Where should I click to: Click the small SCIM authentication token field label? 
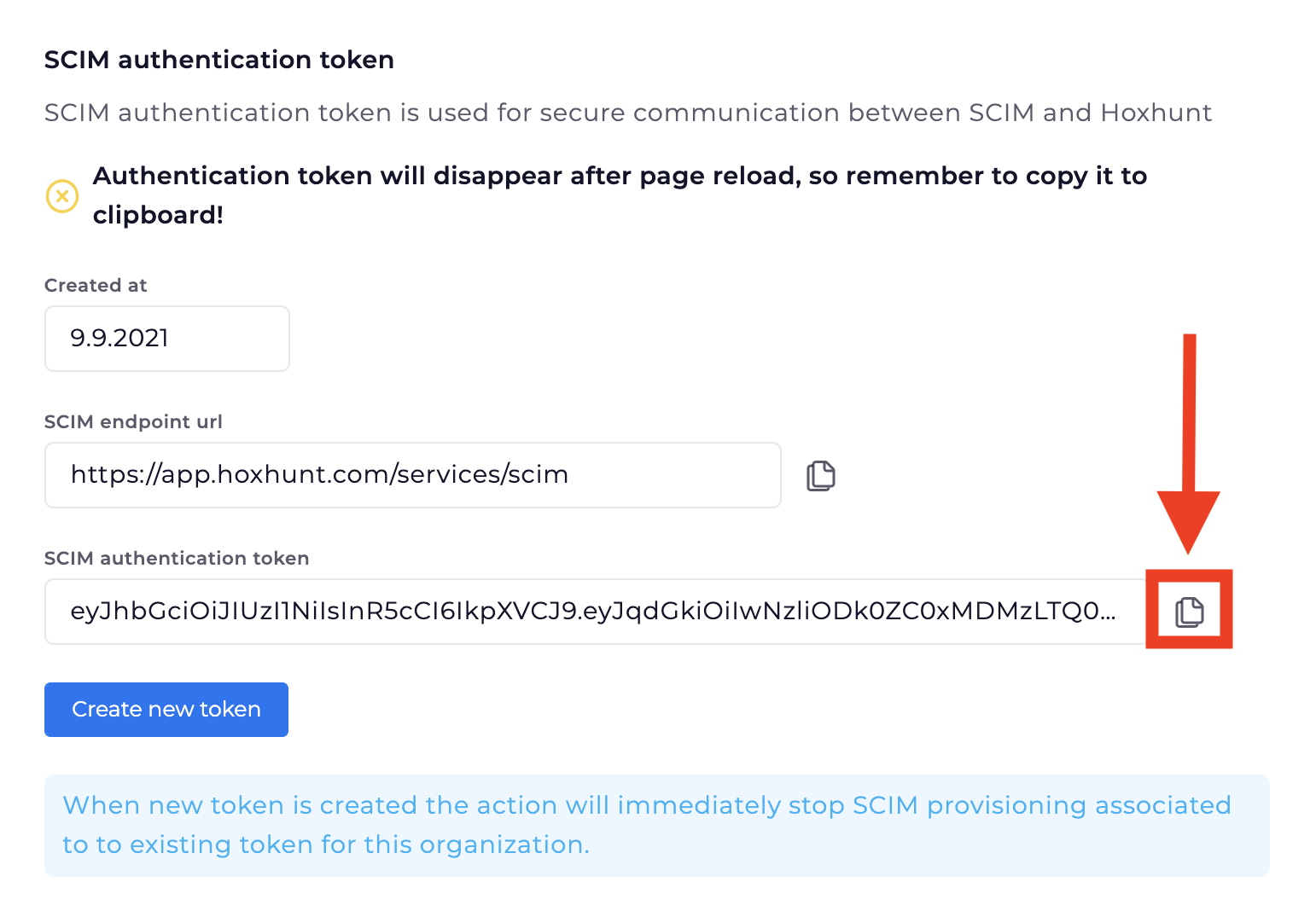pos(177,559)
